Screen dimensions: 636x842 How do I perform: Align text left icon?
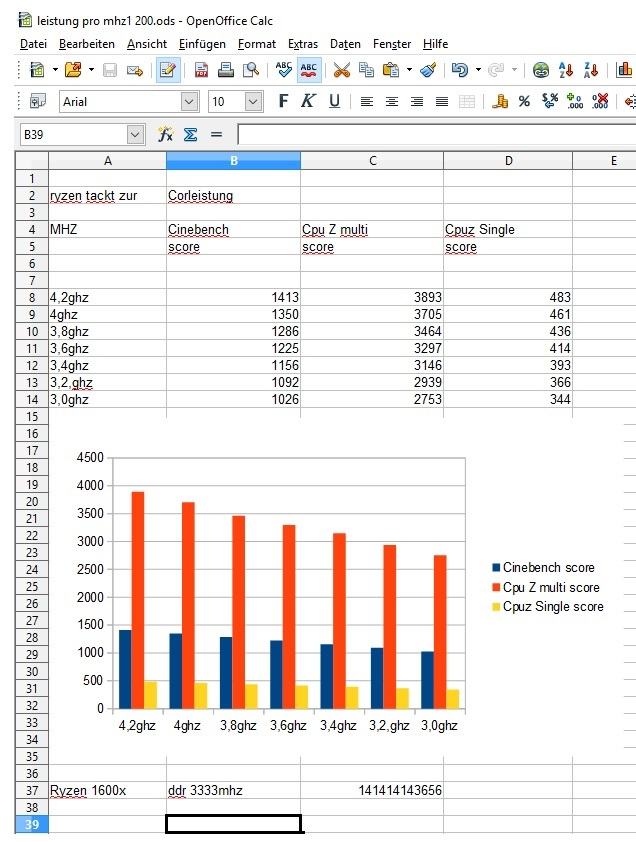(367, 101)
